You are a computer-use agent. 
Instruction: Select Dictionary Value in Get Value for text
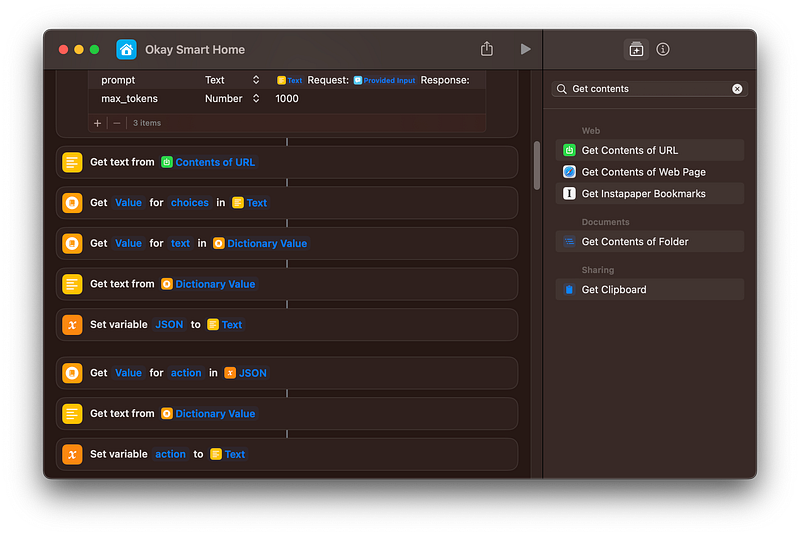pos(260,243)
